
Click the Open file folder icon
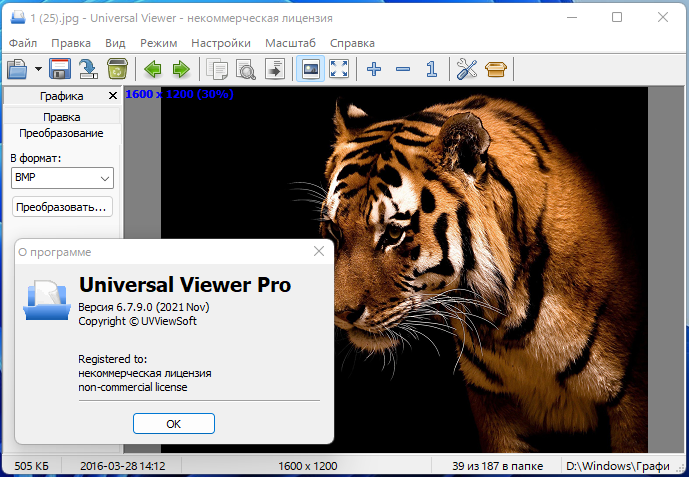(17, 69)
